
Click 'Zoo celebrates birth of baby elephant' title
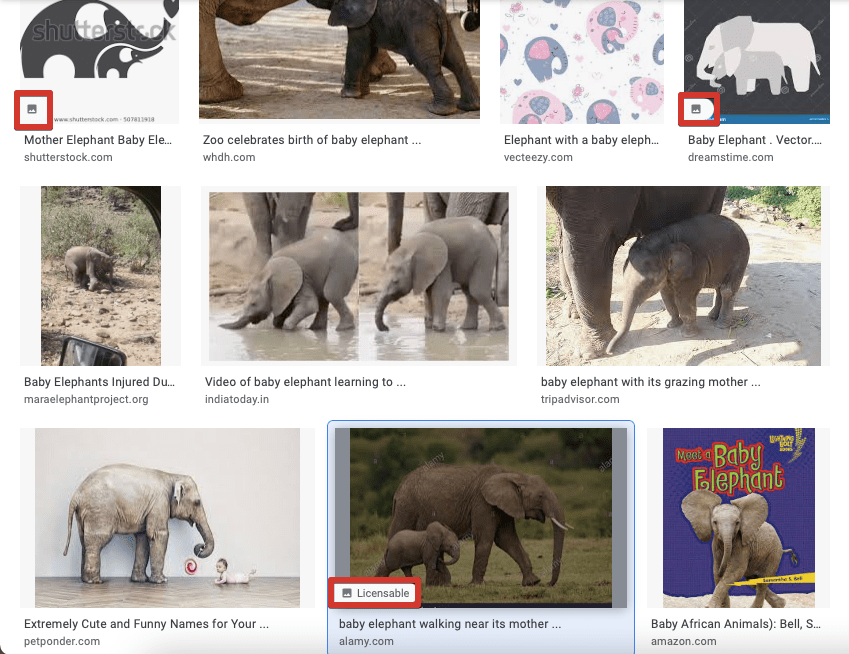pos(312,140)
